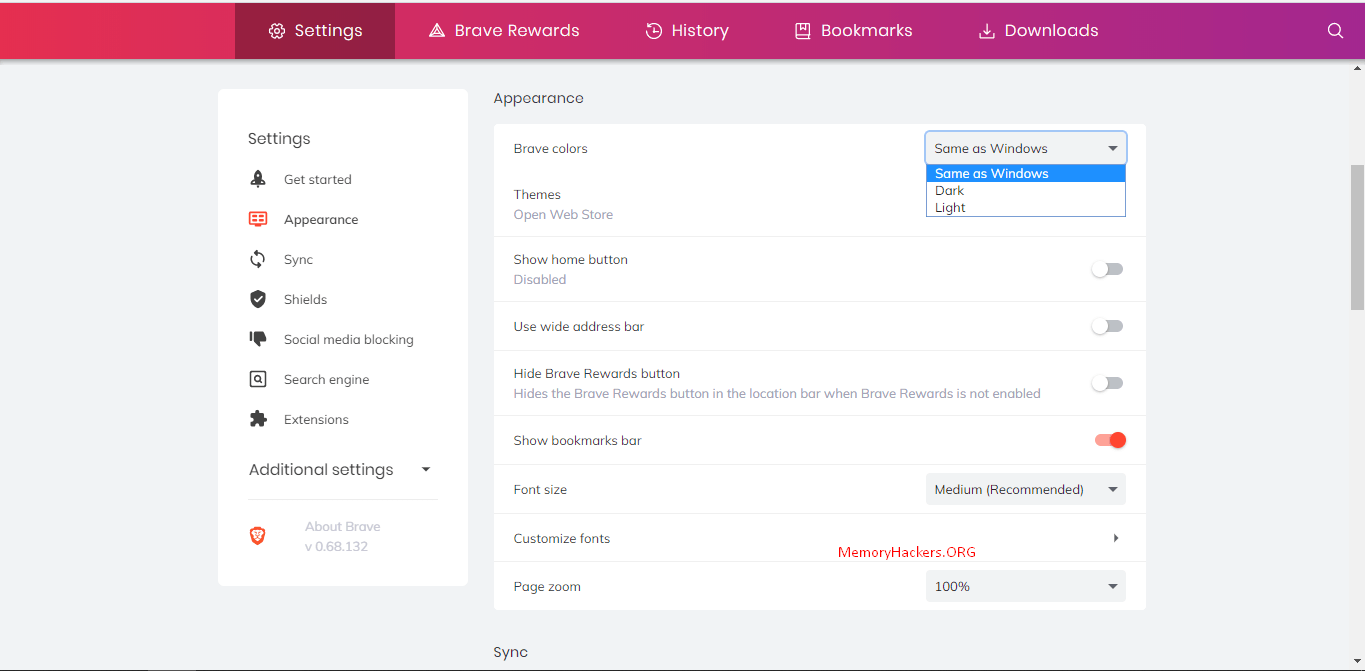Viewport: 1365px width, 671px height.
Task: Open the Font size dropdown
Action: pyautogui.click(x=1026, y=489)
